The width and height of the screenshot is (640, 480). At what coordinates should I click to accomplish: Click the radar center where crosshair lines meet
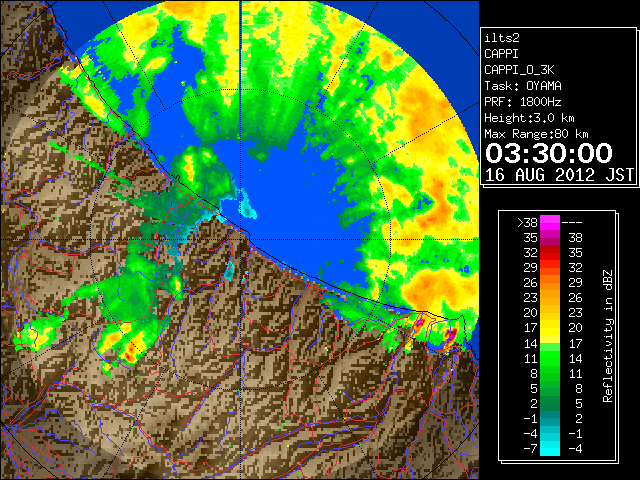[x=241, y=240]
